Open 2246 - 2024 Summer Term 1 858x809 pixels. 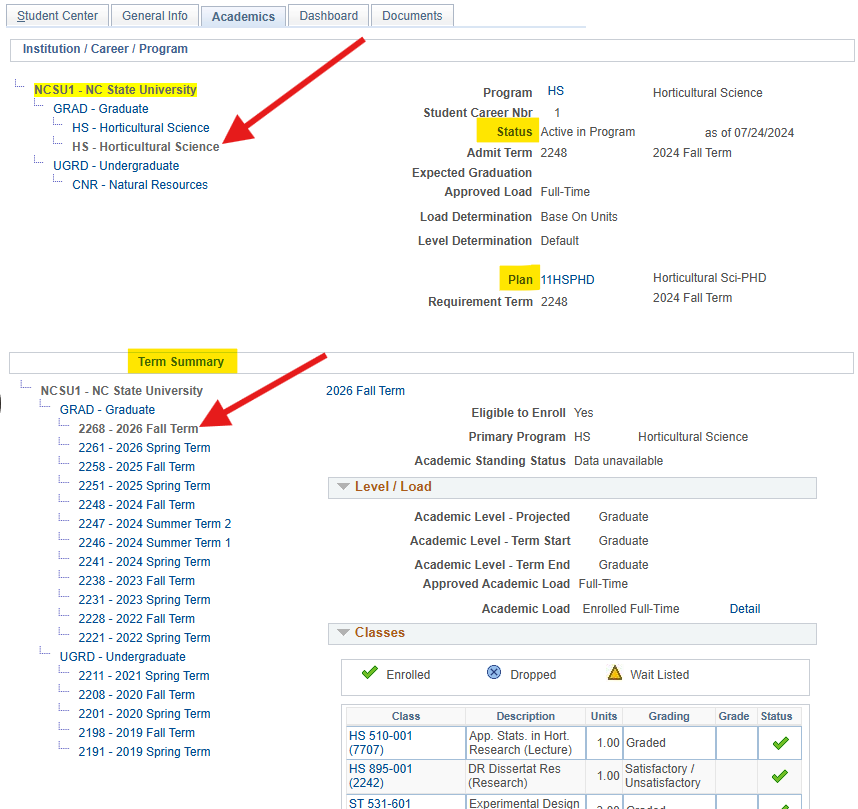[x=155, y=542]
